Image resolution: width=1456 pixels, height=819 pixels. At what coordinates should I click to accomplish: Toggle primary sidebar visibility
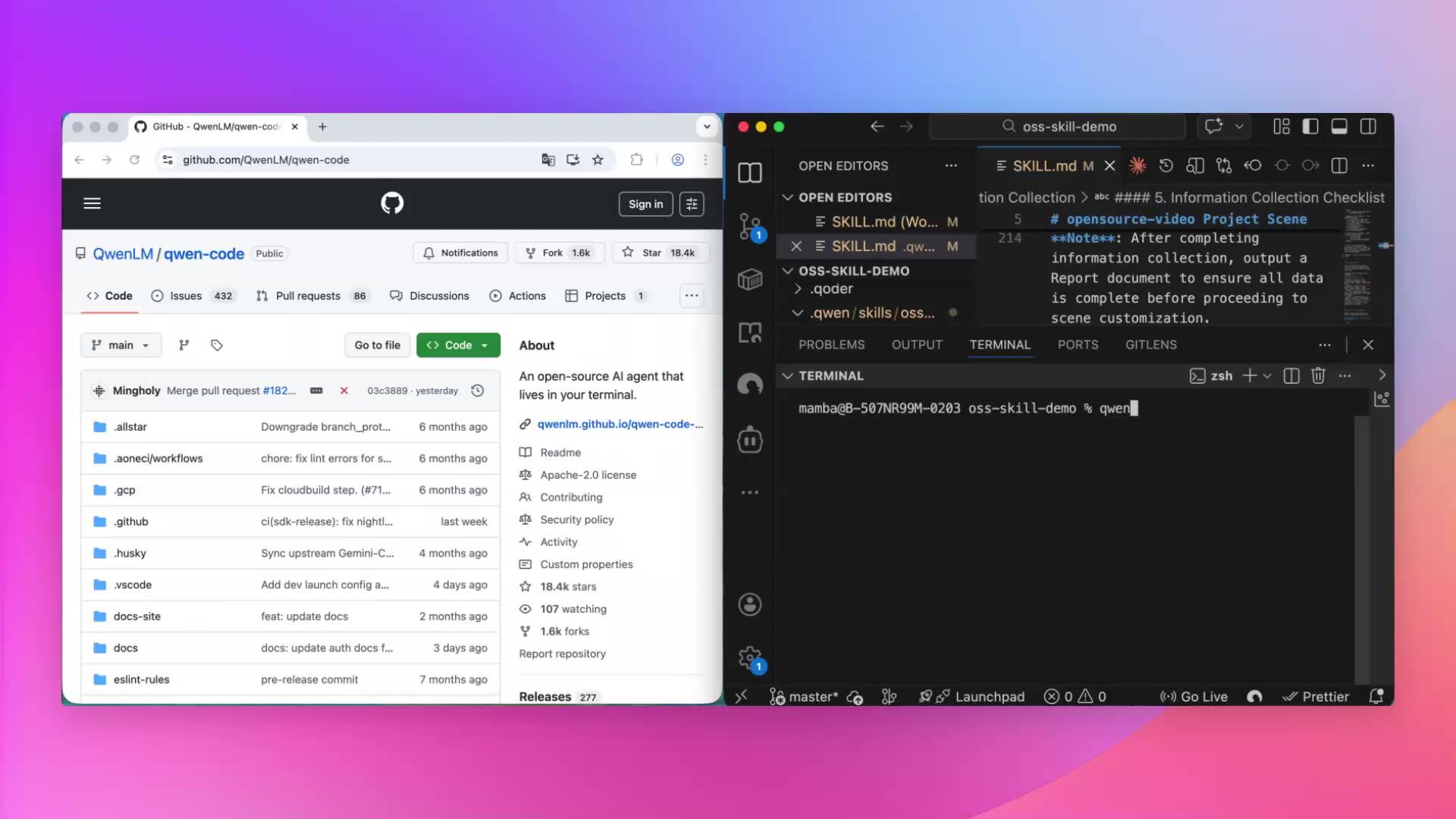(x=1310, y=127)
